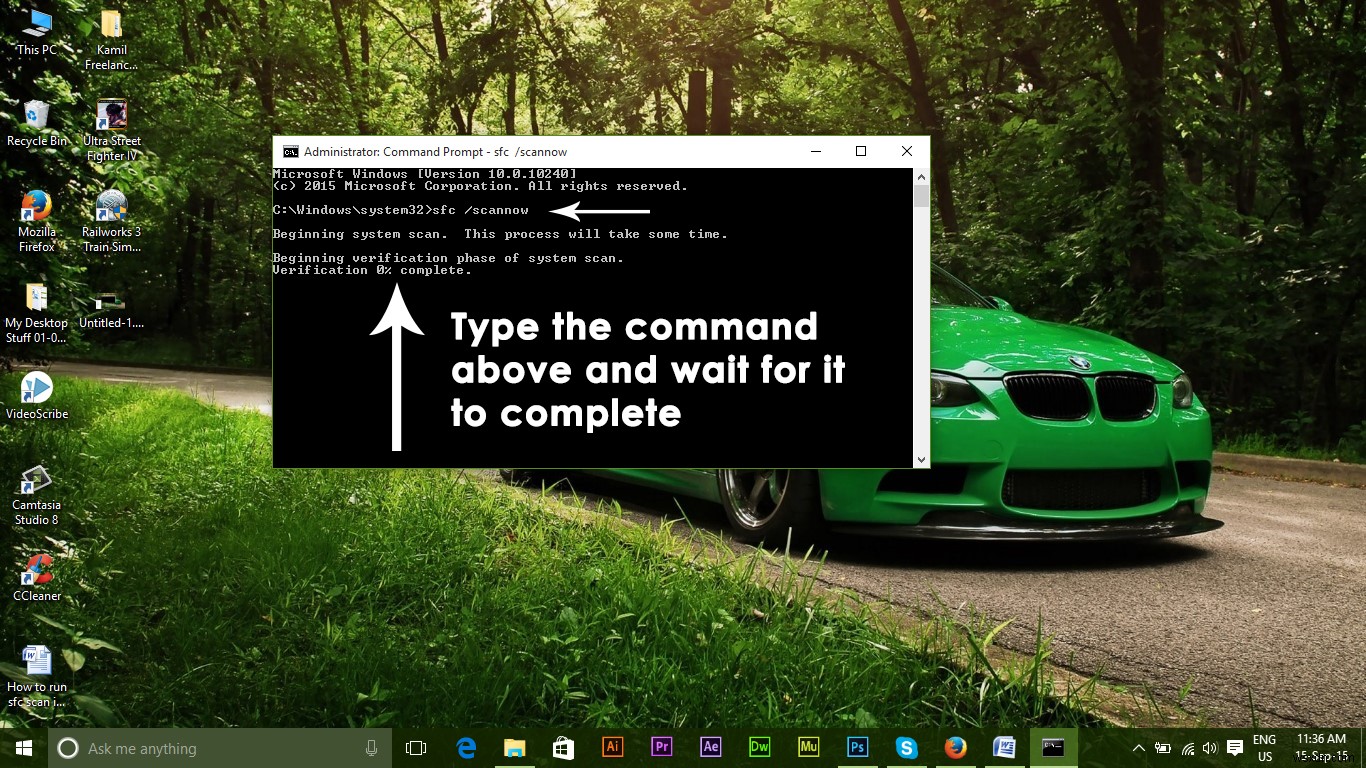1366x768 pixels.
Task: Minimize the Command Prompt window
Action: [x=815, y=152]
